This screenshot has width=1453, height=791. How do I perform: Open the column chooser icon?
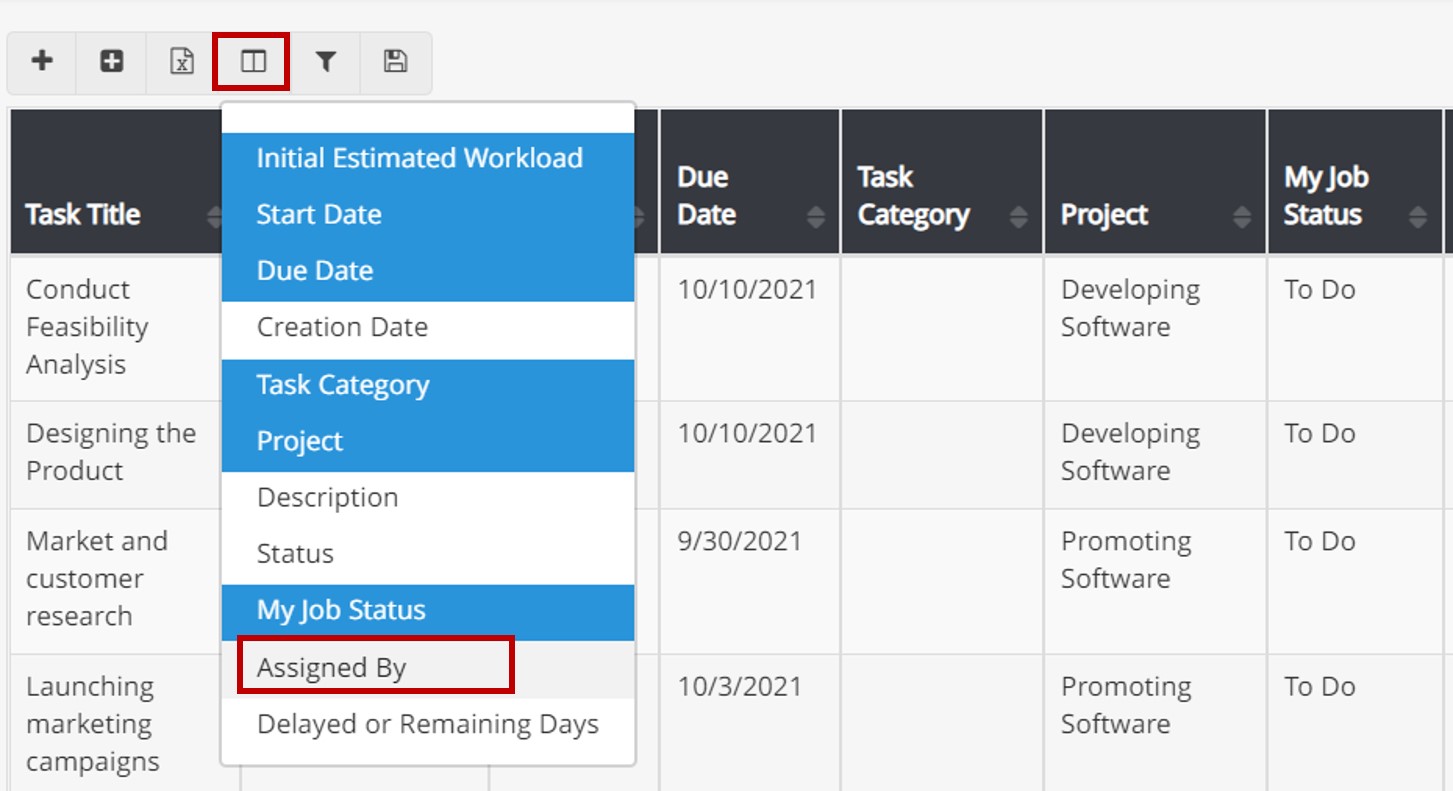(x=251, y=61)
